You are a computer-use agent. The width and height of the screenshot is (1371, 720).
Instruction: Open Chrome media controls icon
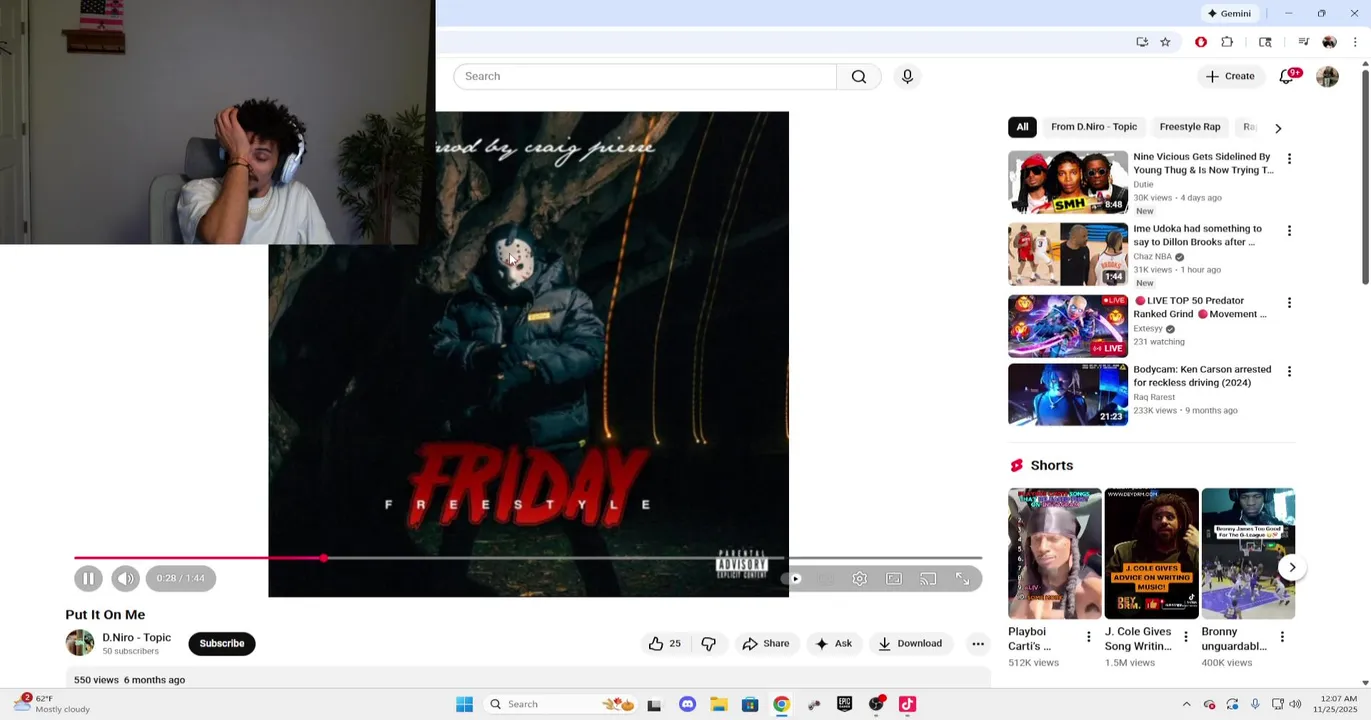click(x=1303, y=42)
